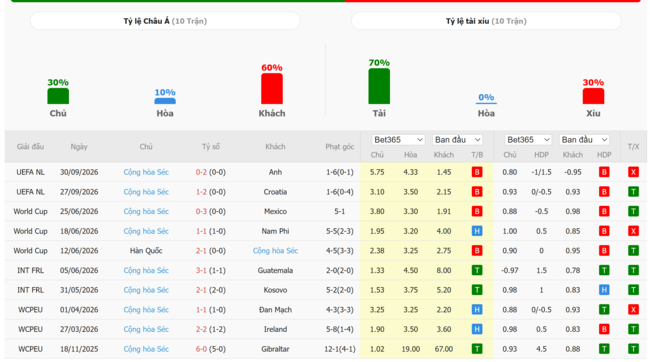Select the Tỷ lệ tài xỉu tab

[x=486, y=21]
